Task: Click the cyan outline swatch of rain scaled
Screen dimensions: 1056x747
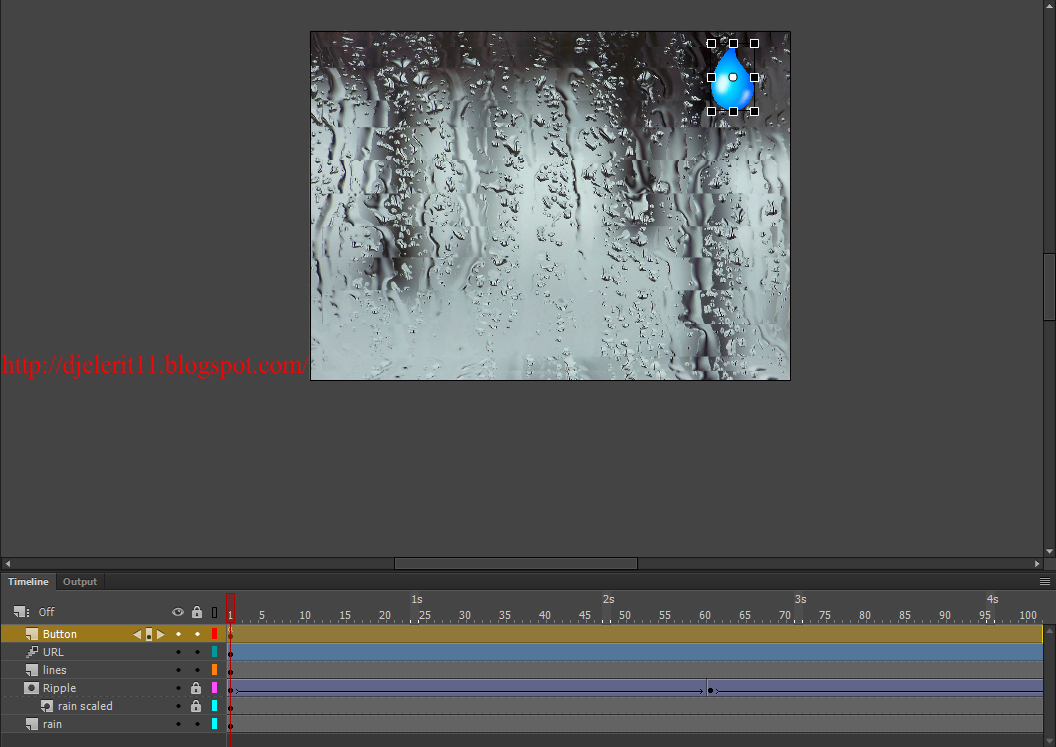Action: tap(214, 706)
